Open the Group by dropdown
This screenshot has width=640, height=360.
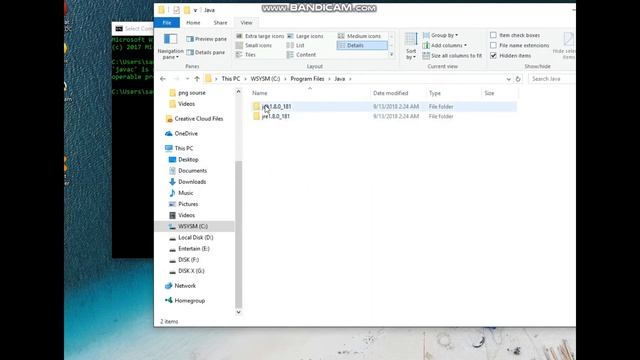tap(440, 35)
